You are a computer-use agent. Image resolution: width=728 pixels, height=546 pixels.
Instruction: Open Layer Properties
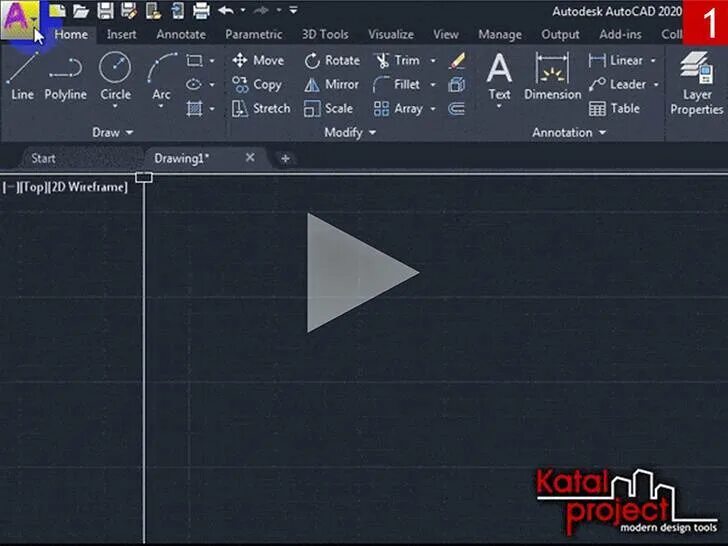(696, 84)
